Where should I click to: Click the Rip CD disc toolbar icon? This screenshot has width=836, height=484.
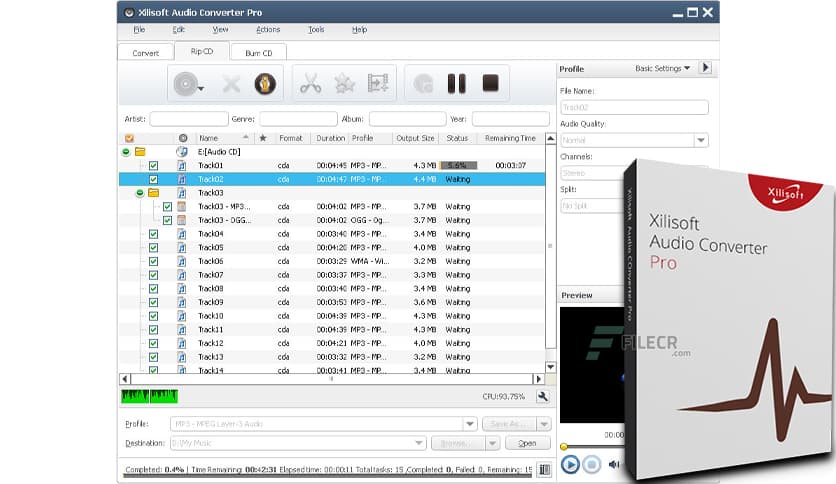[184, 84]
